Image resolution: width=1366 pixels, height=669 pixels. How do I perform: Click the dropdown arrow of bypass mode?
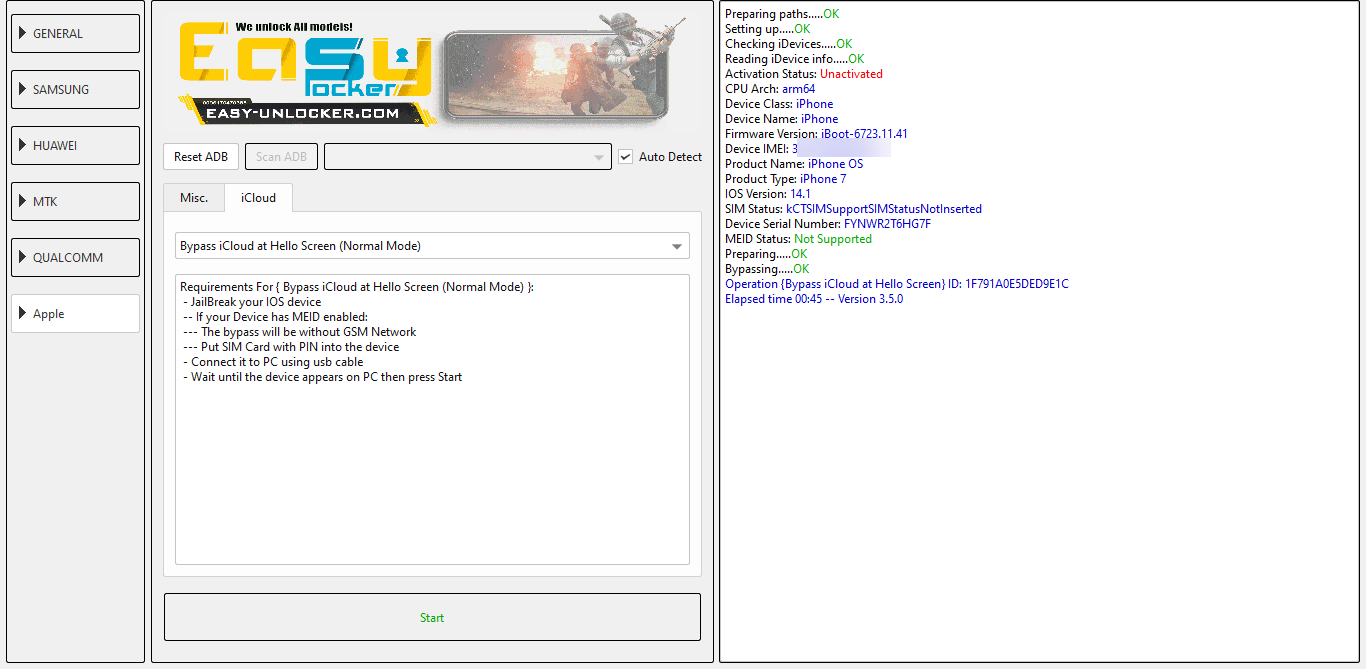click(678, 246)
